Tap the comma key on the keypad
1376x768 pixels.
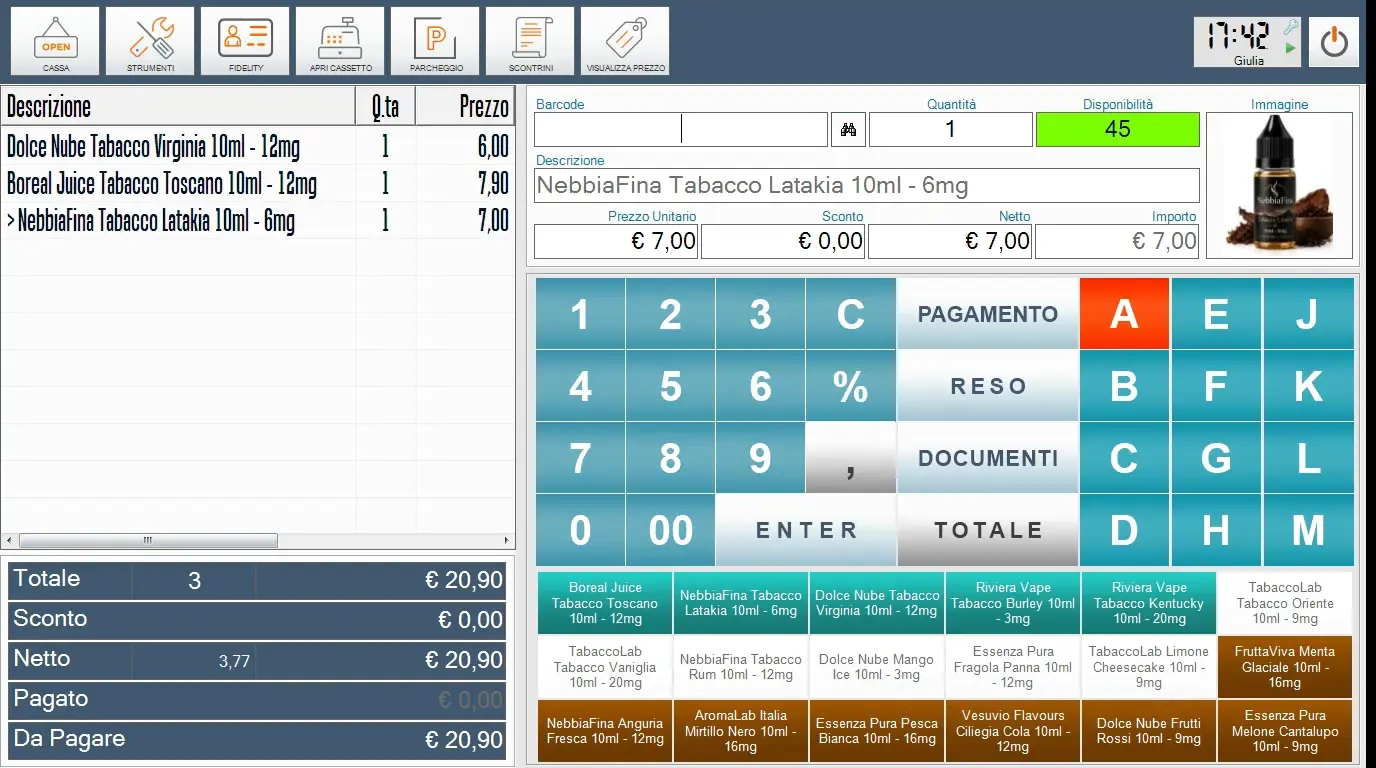pos(851,458)
